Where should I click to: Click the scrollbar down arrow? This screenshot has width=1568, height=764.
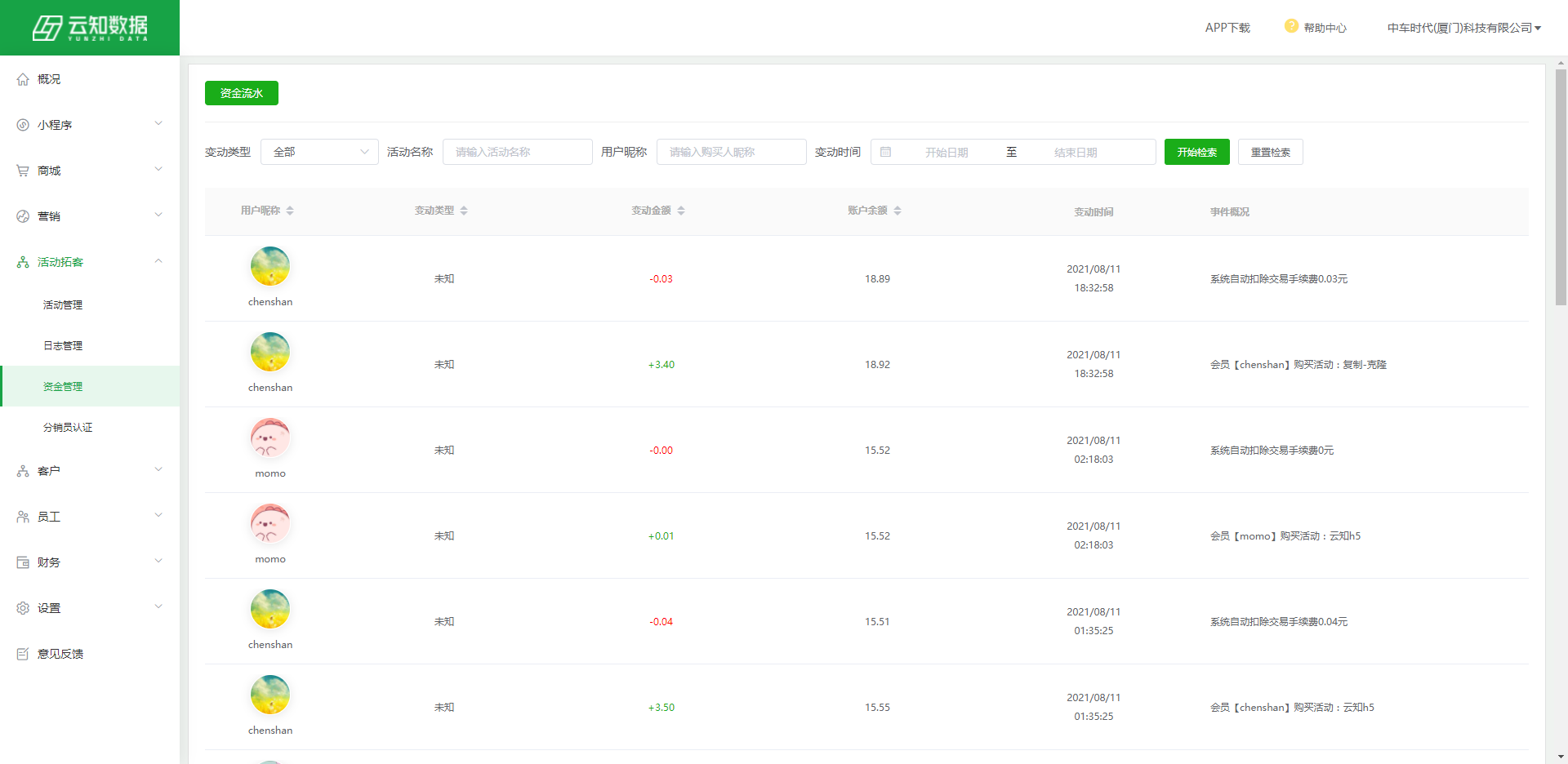(x=1561, y=757)
